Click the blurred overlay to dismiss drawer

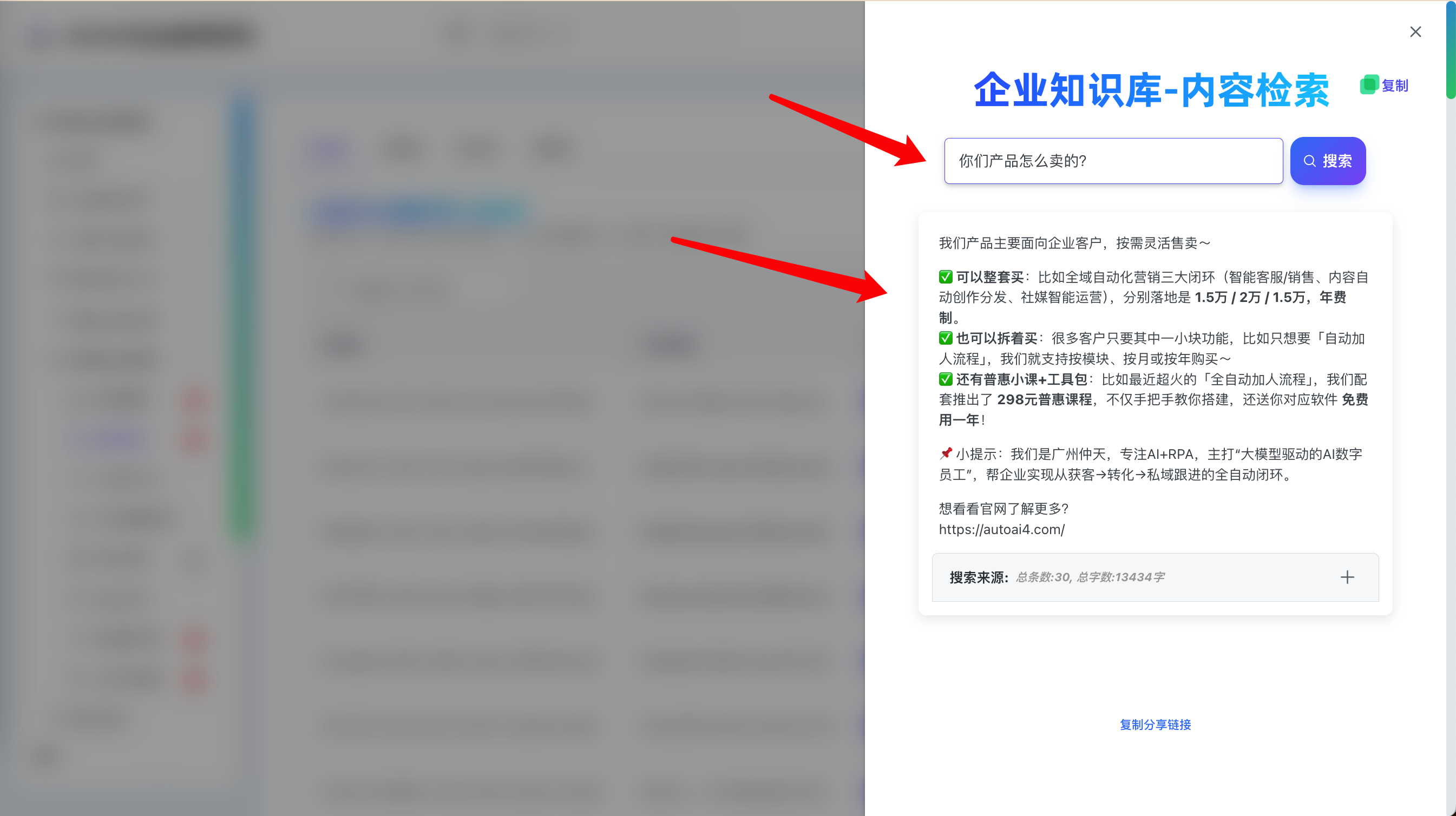pyautogui.click(x=430, y=407)
